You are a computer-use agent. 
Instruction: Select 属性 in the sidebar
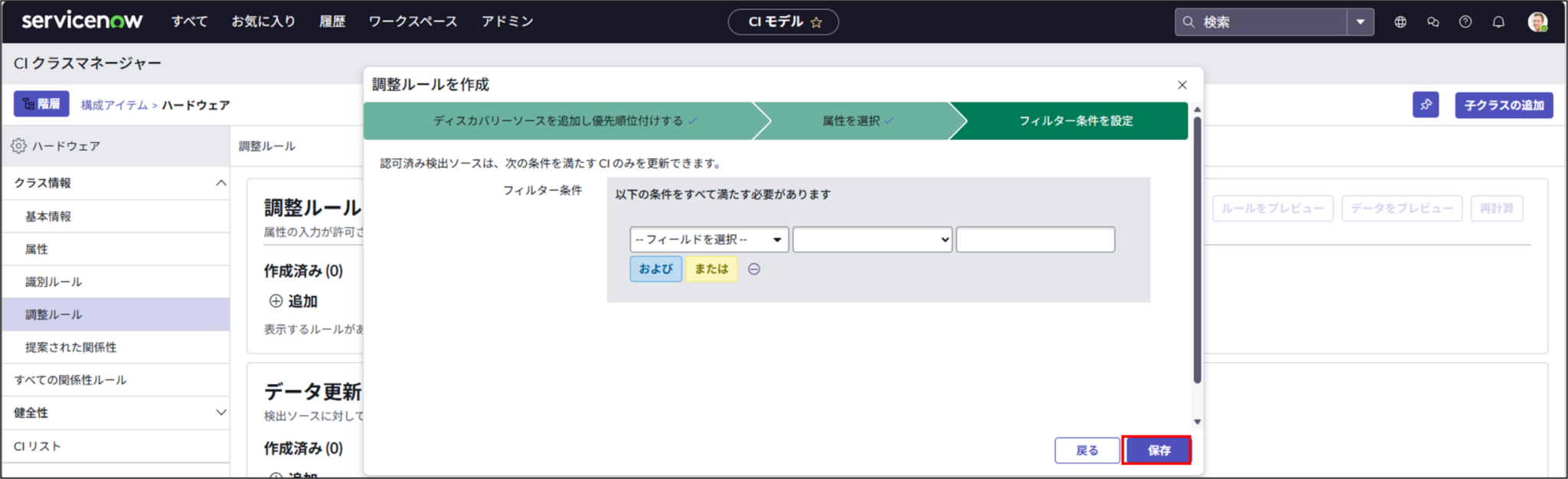click(x=116, y=249)
